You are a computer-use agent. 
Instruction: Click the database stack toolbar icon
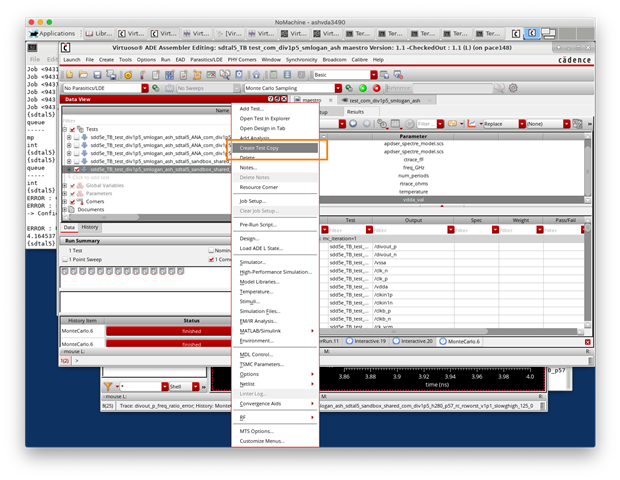coord(287,75)
